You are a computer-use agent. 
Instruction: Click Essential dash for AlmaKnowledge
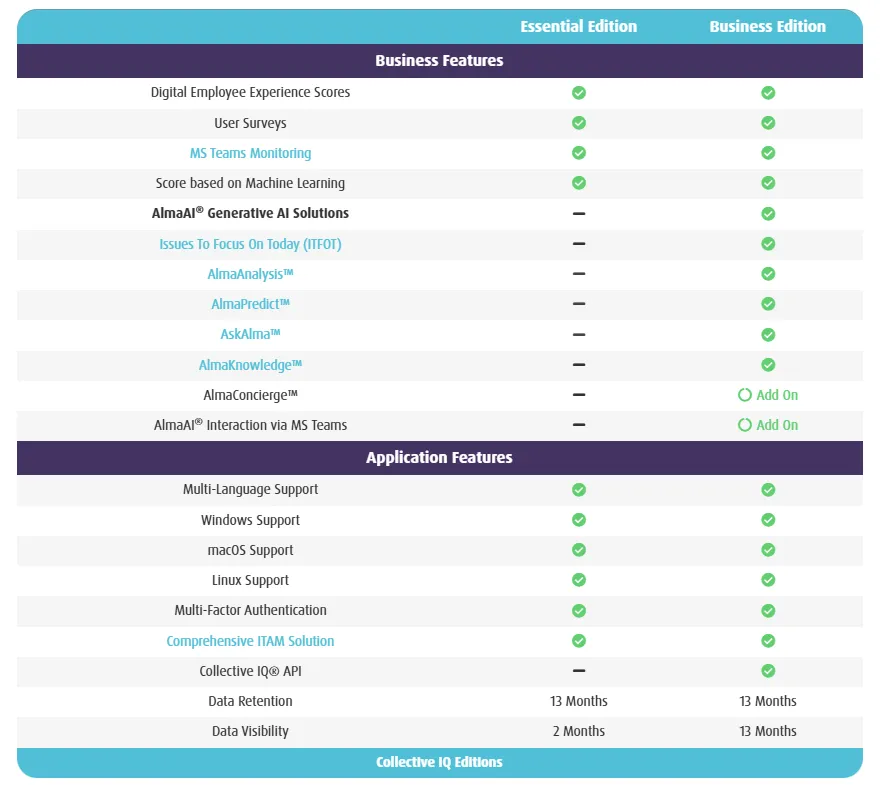(579, 365)
